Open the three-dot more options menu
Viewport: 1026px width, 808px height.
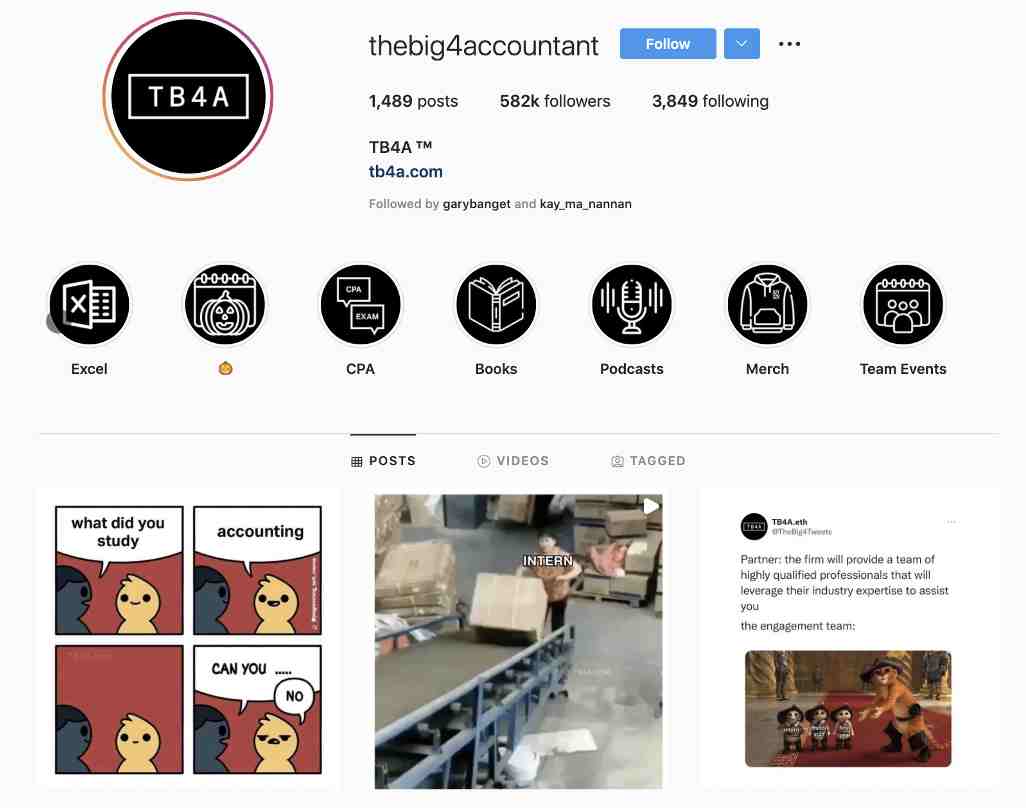[x=789, y=44]
